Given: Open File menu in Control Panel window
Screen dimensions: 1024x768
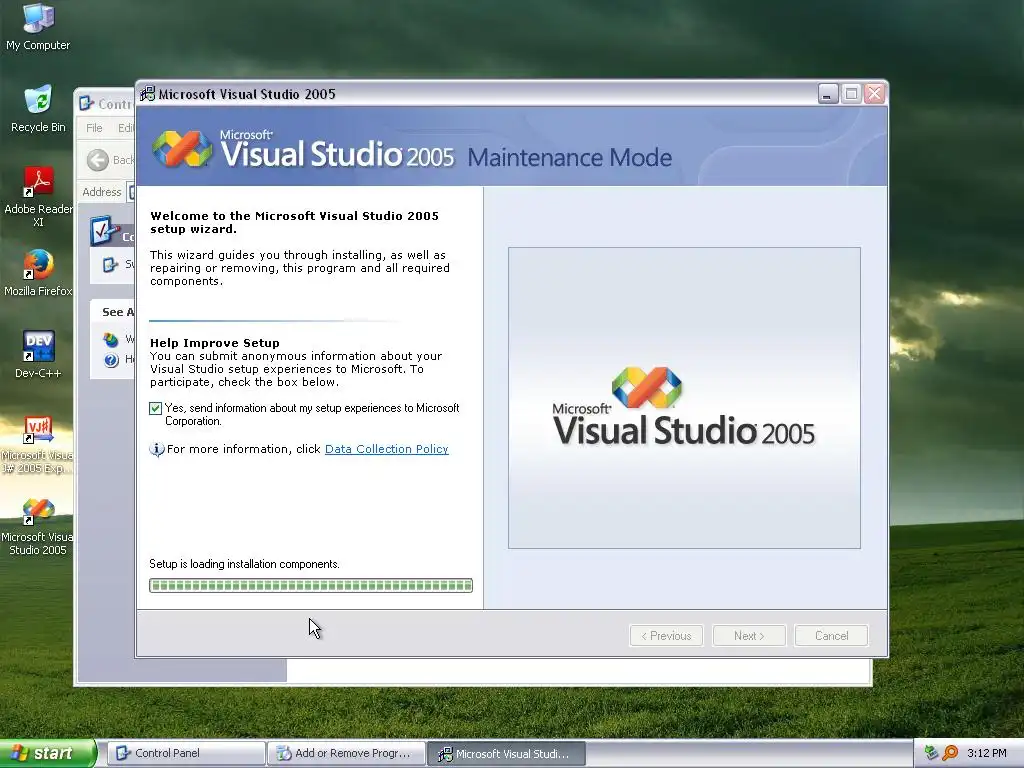Looking at the screenshot, I should coord(95,128).
